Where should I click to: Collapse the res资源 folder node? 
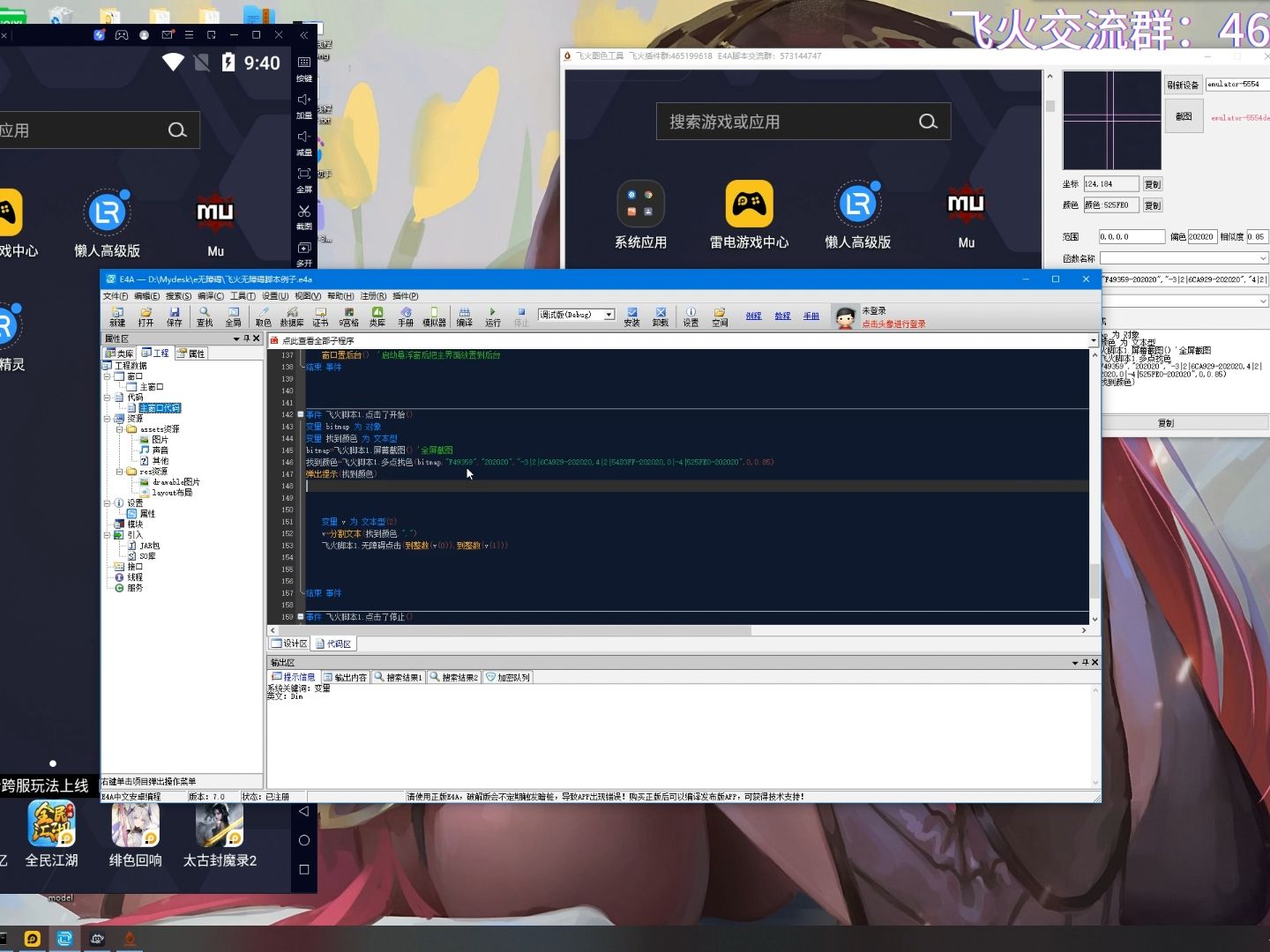pyautogui.click(x=119, y=472)
